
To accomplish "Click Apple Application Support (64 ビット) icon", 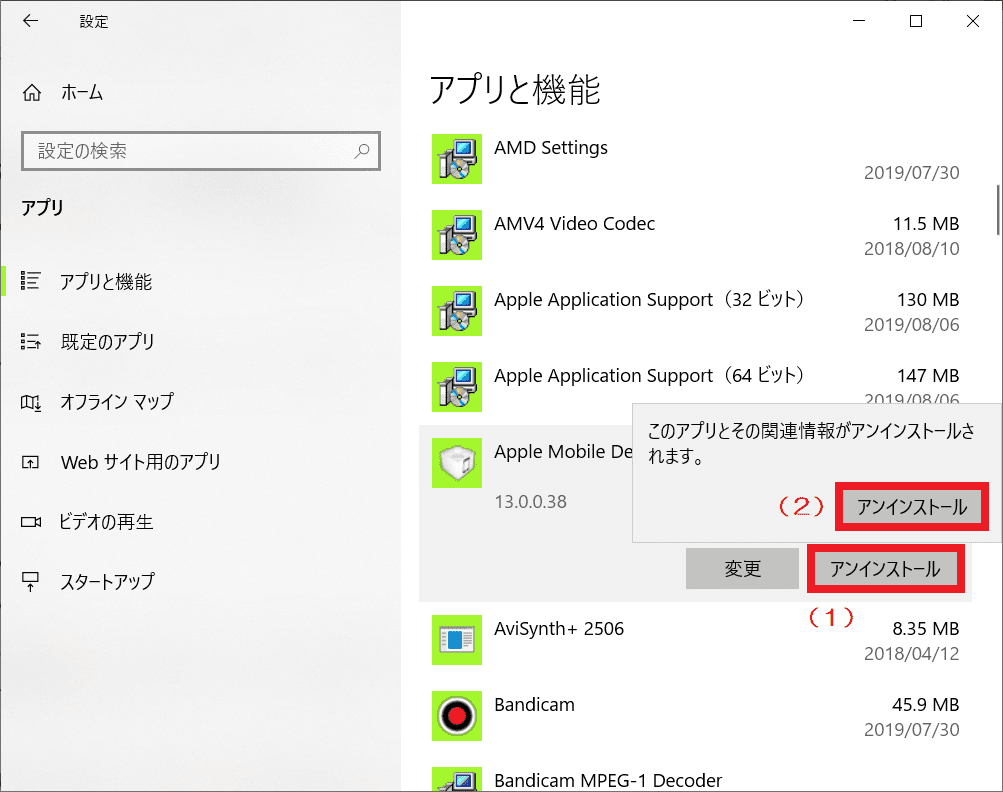I will (x=457, y=387).
